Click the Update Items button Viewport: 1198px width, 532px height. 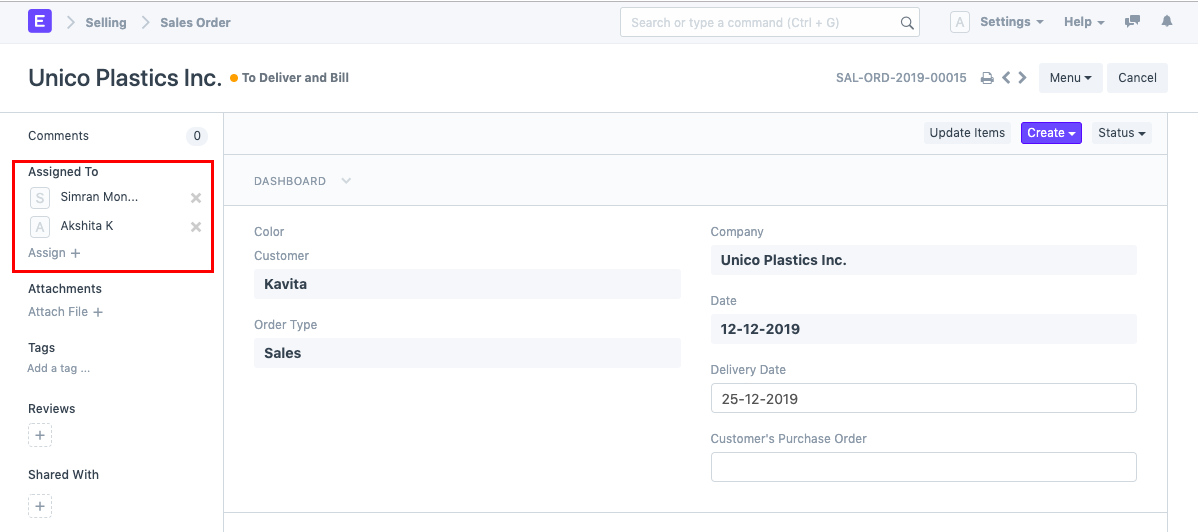click(x=967, y=133)
